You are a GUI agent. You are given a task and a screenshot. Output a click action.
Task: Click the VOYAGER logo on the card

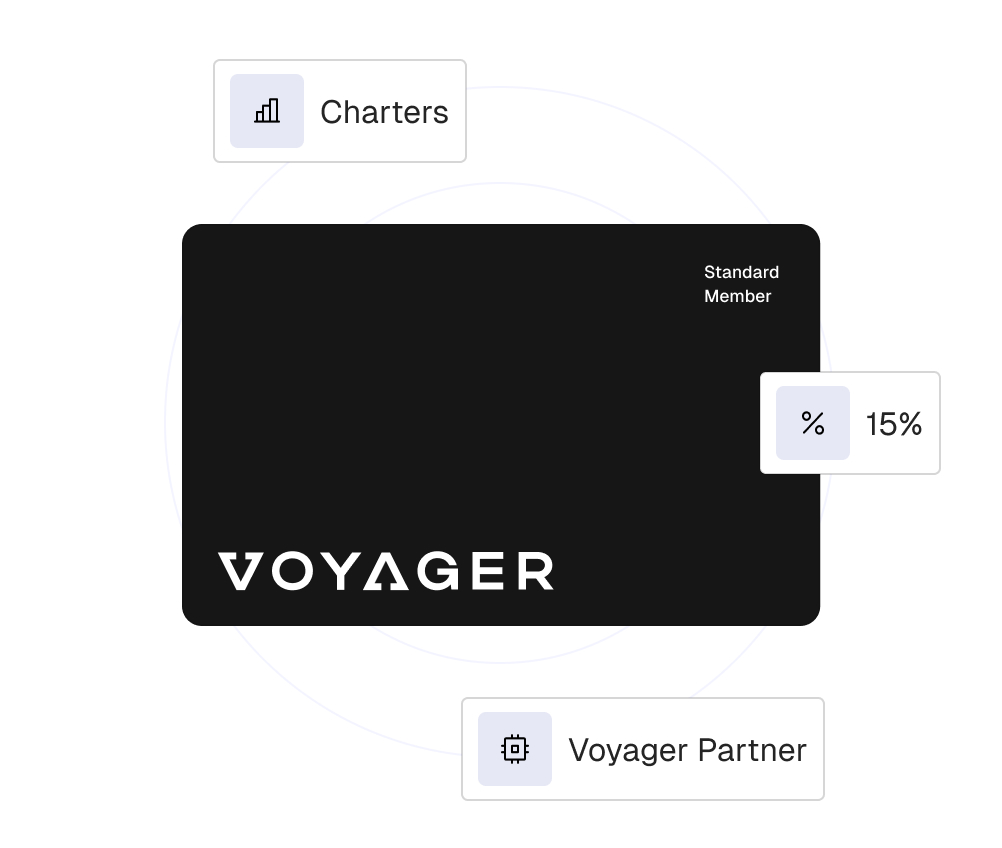385,571
